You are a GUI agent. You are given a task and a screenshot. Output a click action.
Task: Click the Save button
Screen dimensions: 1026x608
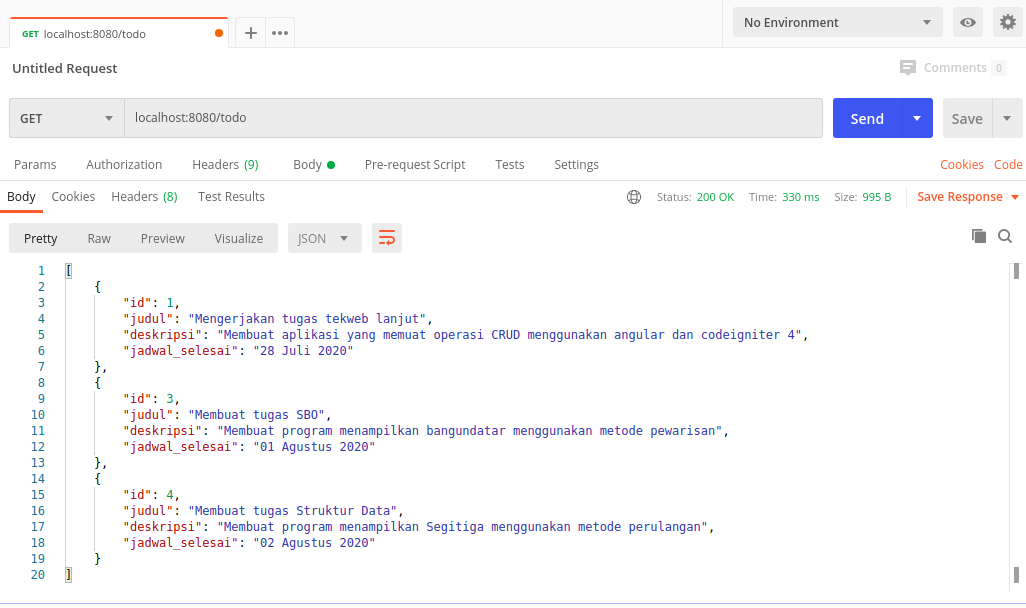coord(967,118)
